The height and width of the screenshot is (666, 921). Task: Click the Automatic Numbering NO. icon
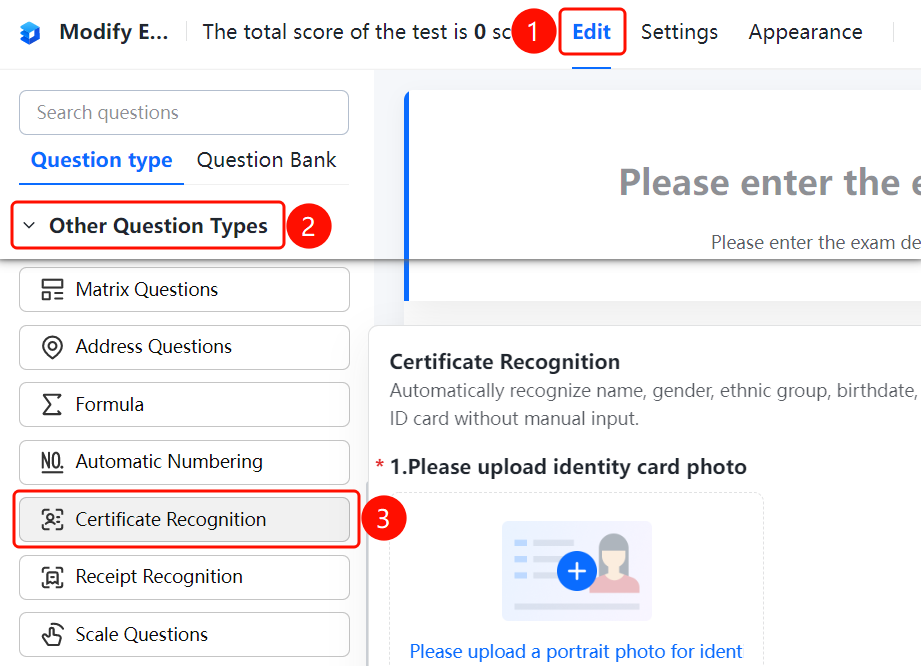pyautogui.click(x=52, y=462)
